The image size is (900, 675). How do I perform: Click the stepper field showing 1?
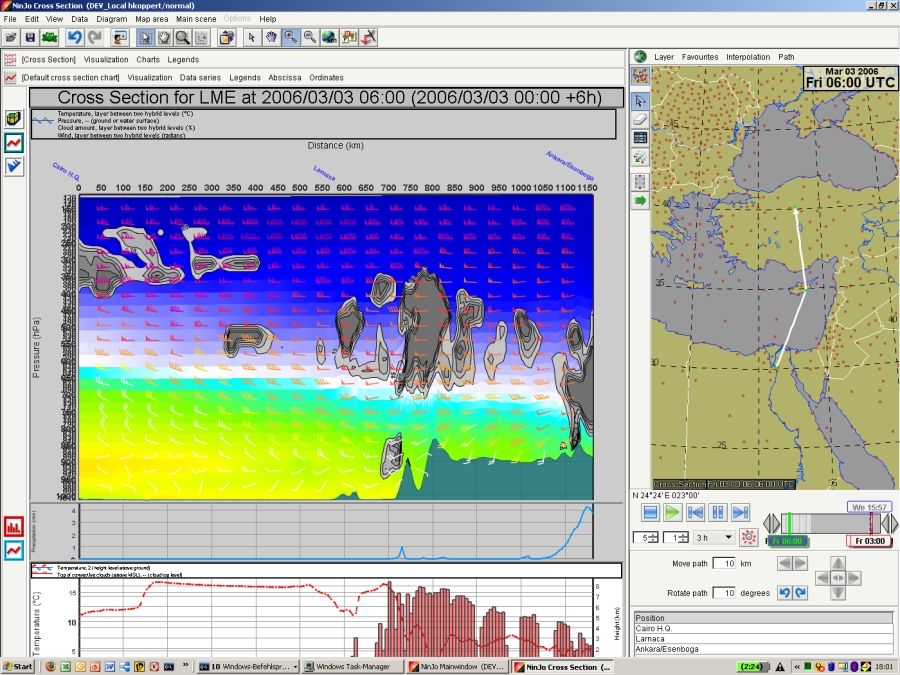pyautogui.click(x=676, y=538)
